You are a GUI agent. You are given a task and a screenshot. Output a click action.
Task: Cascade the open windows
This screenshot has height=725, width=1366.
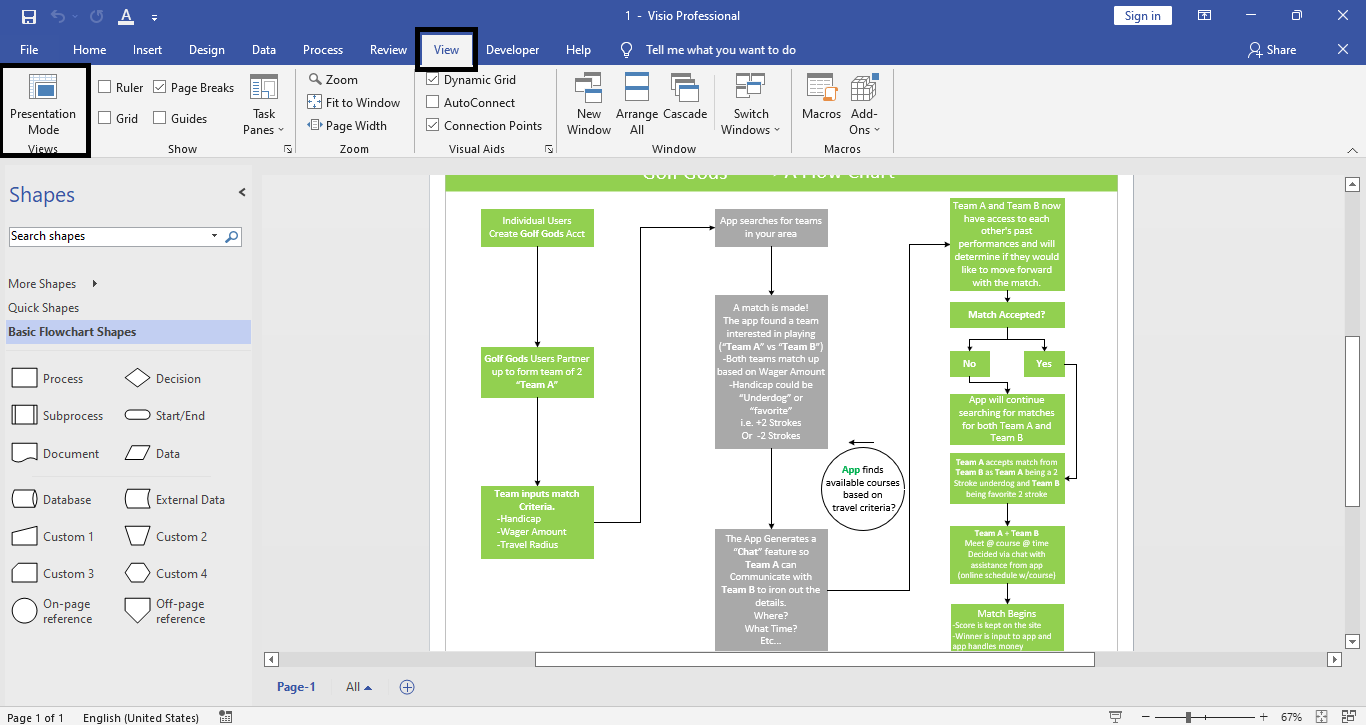(x=685, y=98)
